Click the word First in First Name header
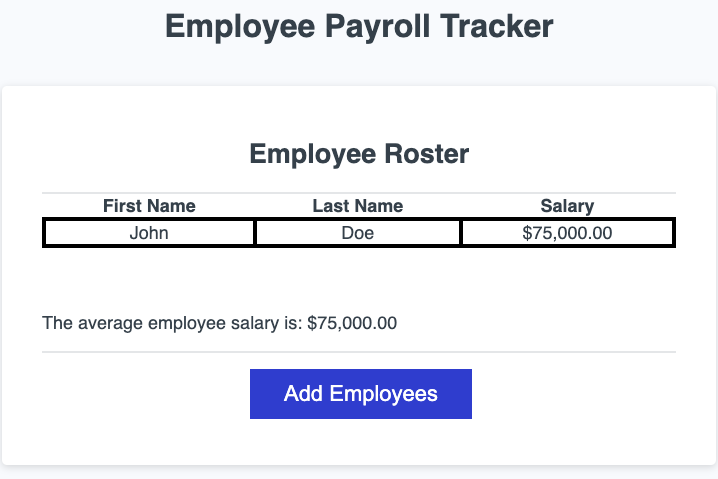Image resolution: width=718 pixels, height=479 pixels. tap(123, 206)
